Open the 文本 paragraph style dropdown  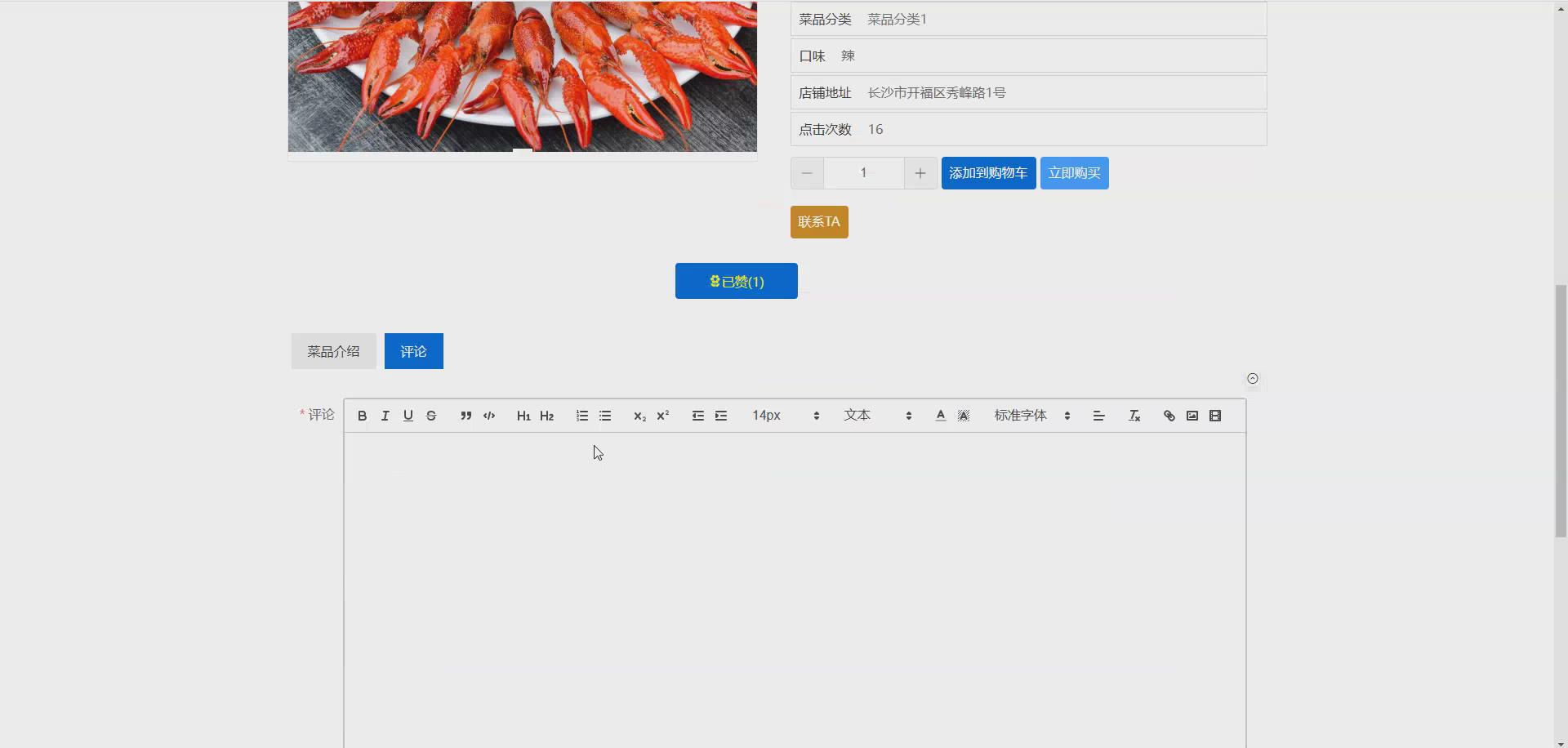tap(857, 416)
